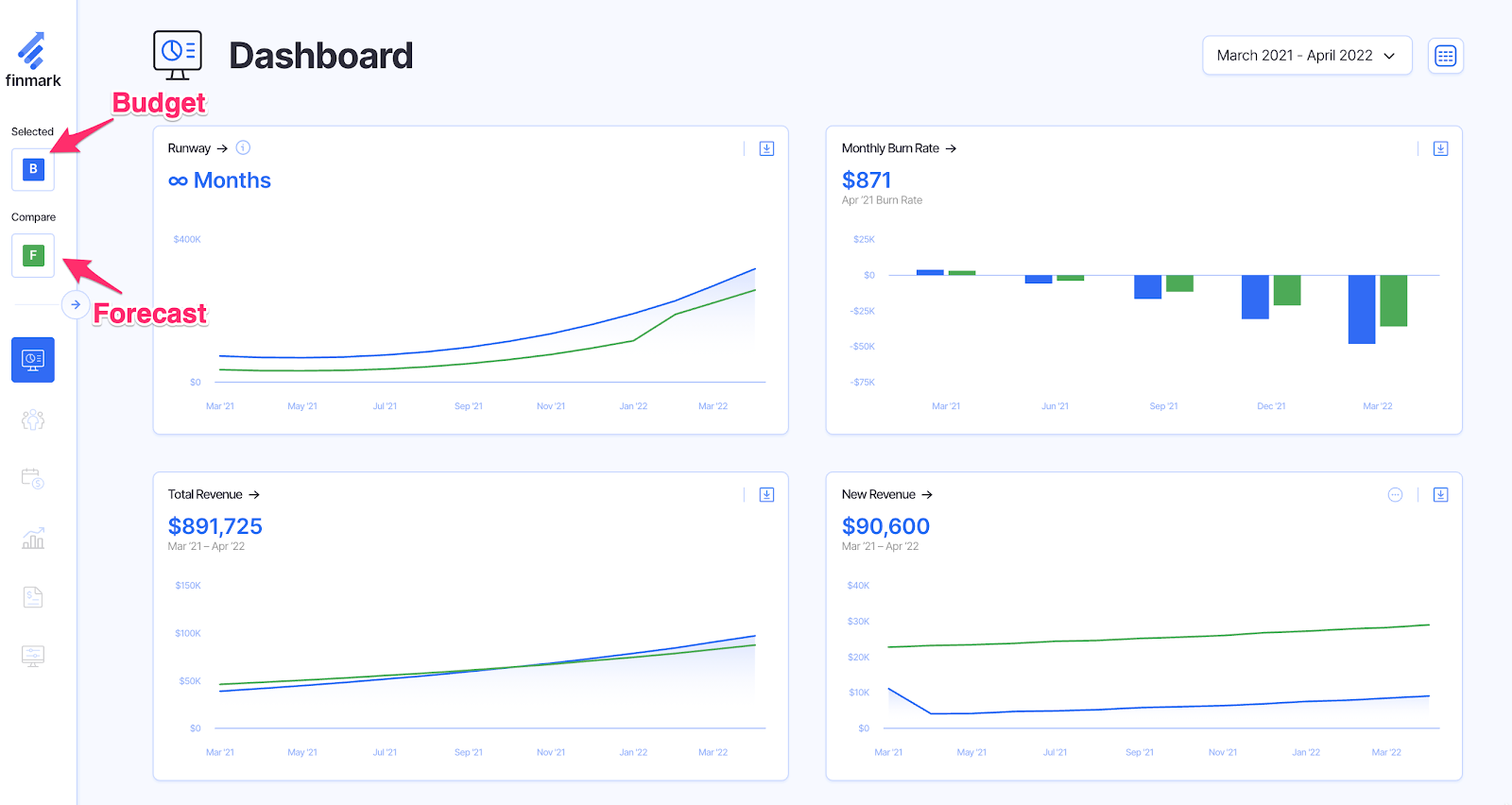Screen dimensions: 1512x805
Task: Expand the sidebar with arrow button
Action: 76,304
